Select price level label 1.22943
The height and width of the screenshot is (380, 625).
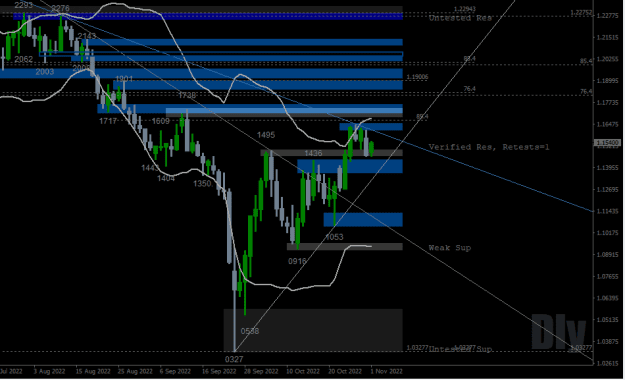pos(465,9)
